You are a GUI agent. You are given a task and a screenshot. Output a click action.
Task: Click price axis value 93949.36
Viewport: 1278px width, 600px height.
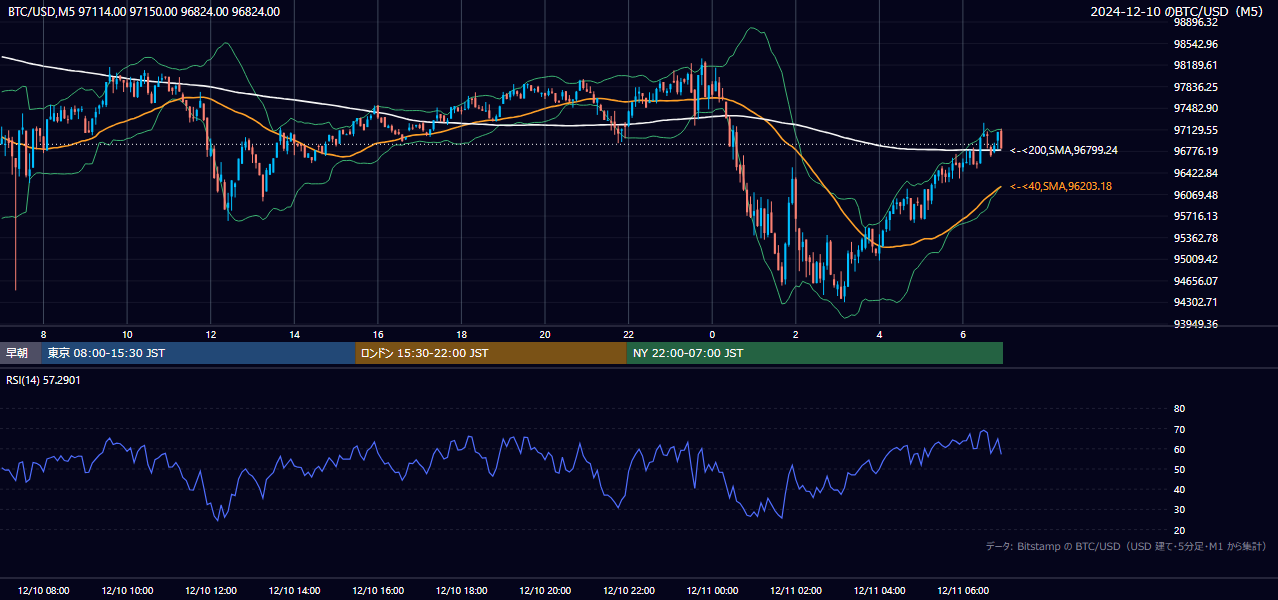[x=1195, y=324]
